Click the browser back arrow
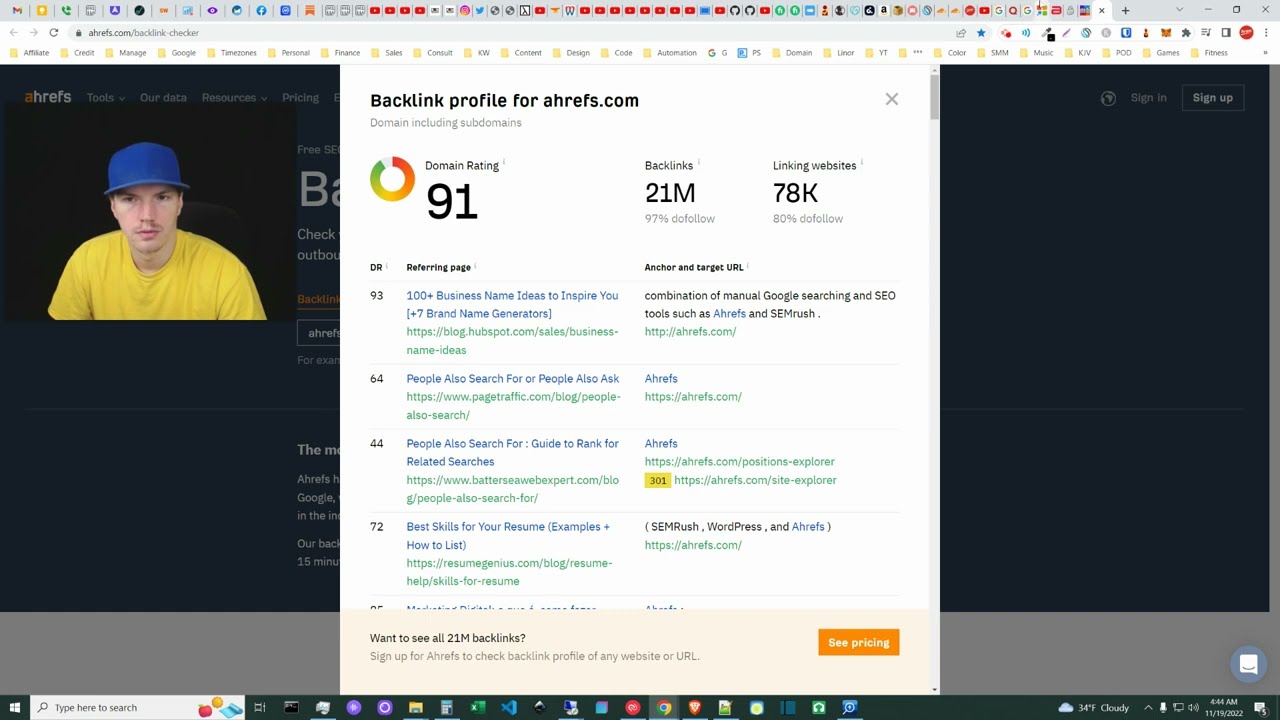 pos(13,33)
